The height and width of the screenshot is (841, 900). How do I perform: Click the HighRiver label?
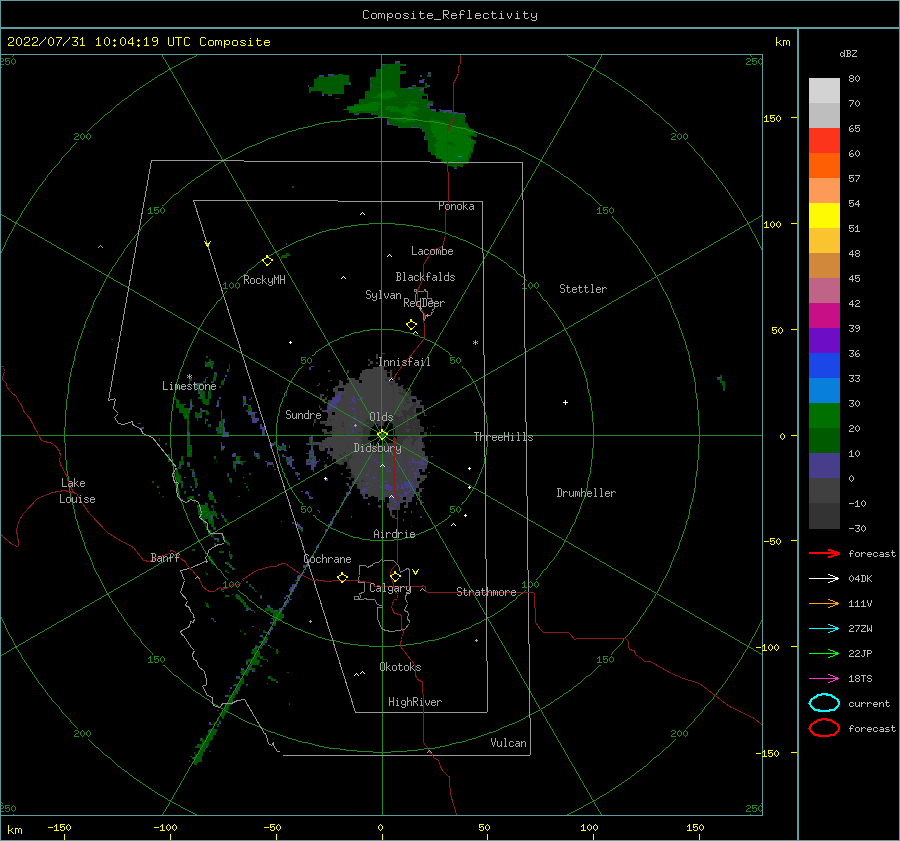[415, 702]
